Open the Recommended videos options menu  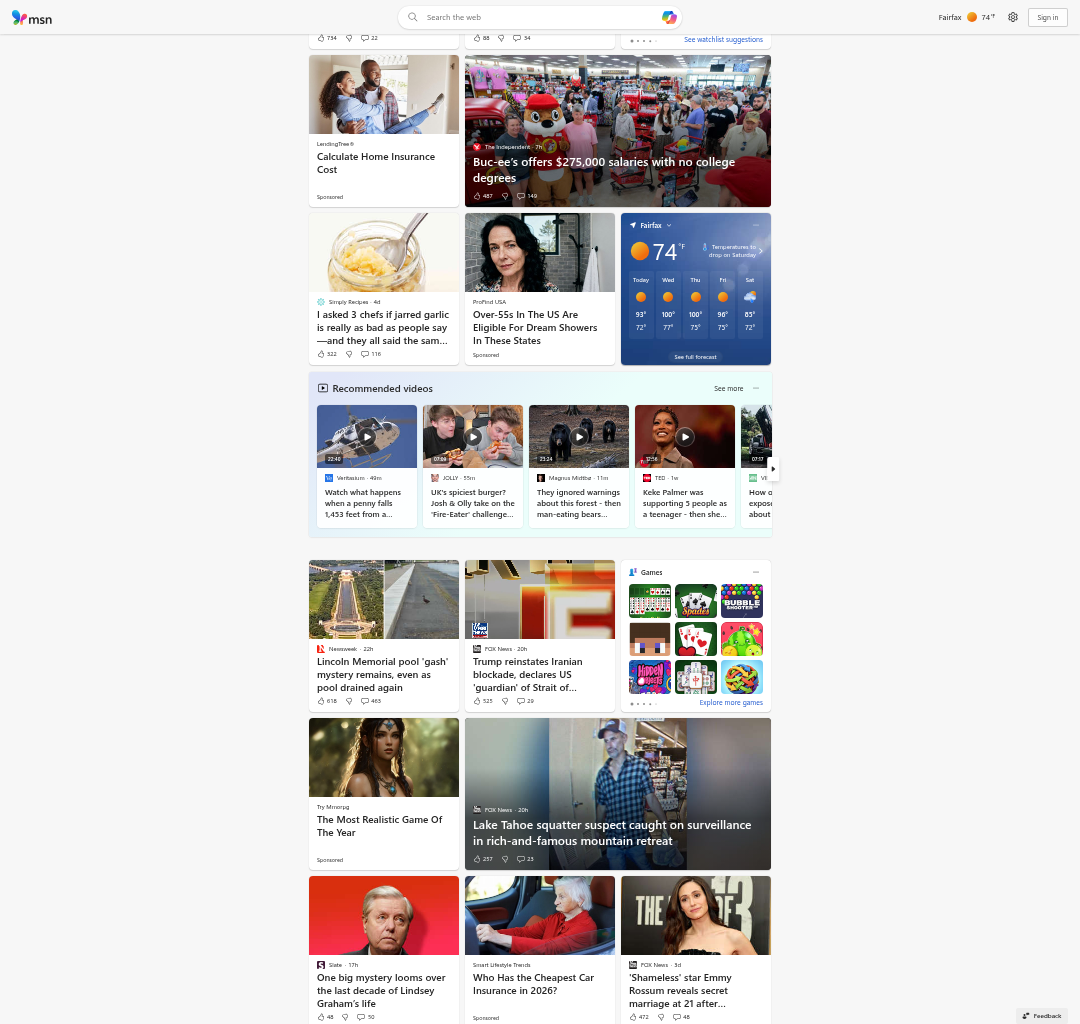click(756, 388)
